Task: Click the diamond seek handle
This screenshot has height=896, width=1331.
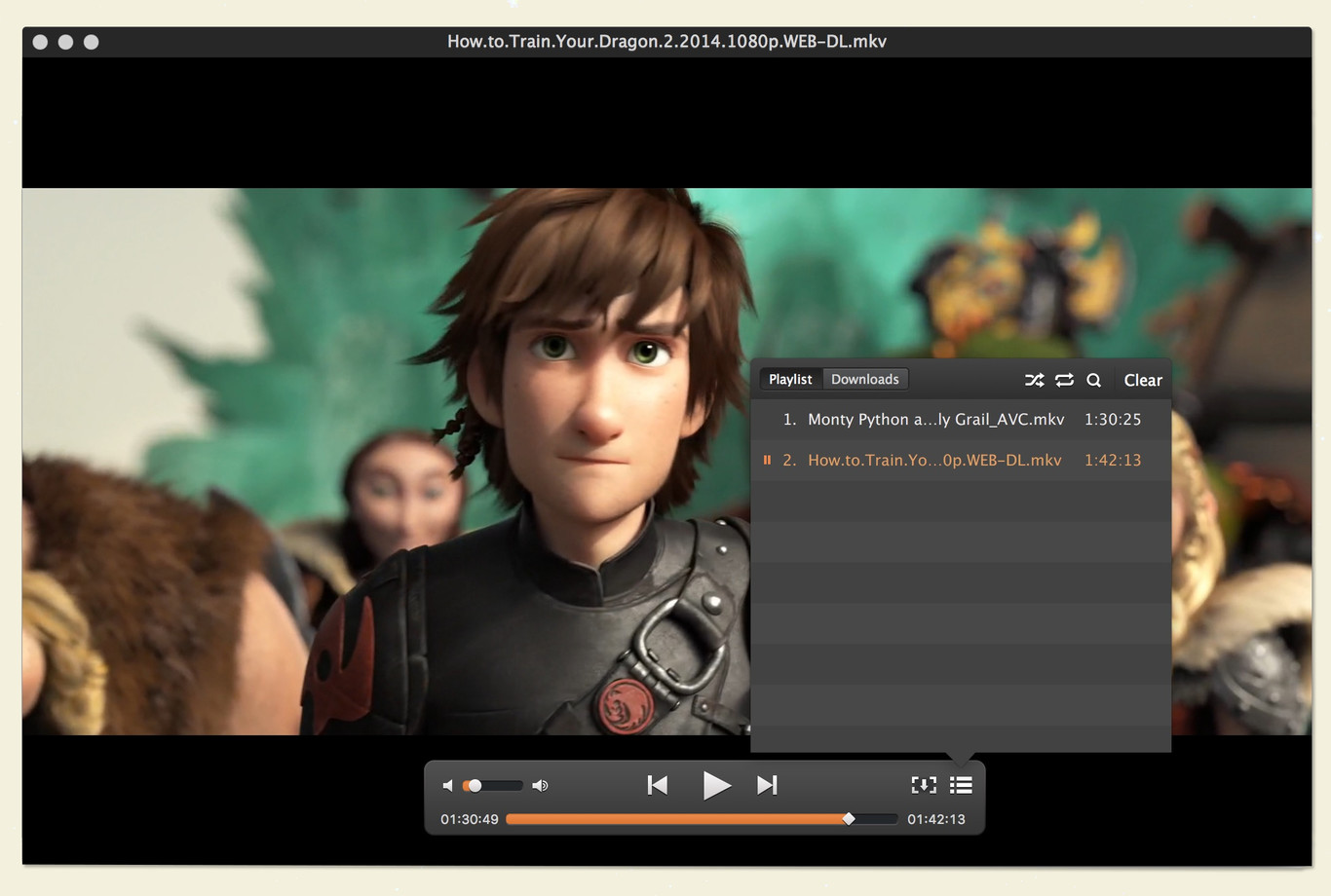Action: point(849,819)
